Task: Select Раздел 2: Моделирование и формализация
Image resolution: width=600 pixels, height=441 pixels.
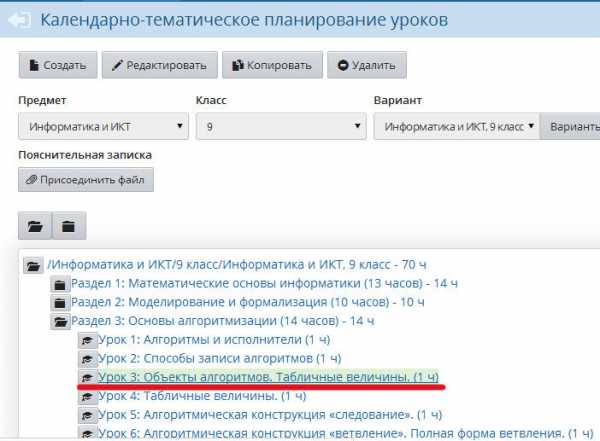Action: [x=248, y=302]
